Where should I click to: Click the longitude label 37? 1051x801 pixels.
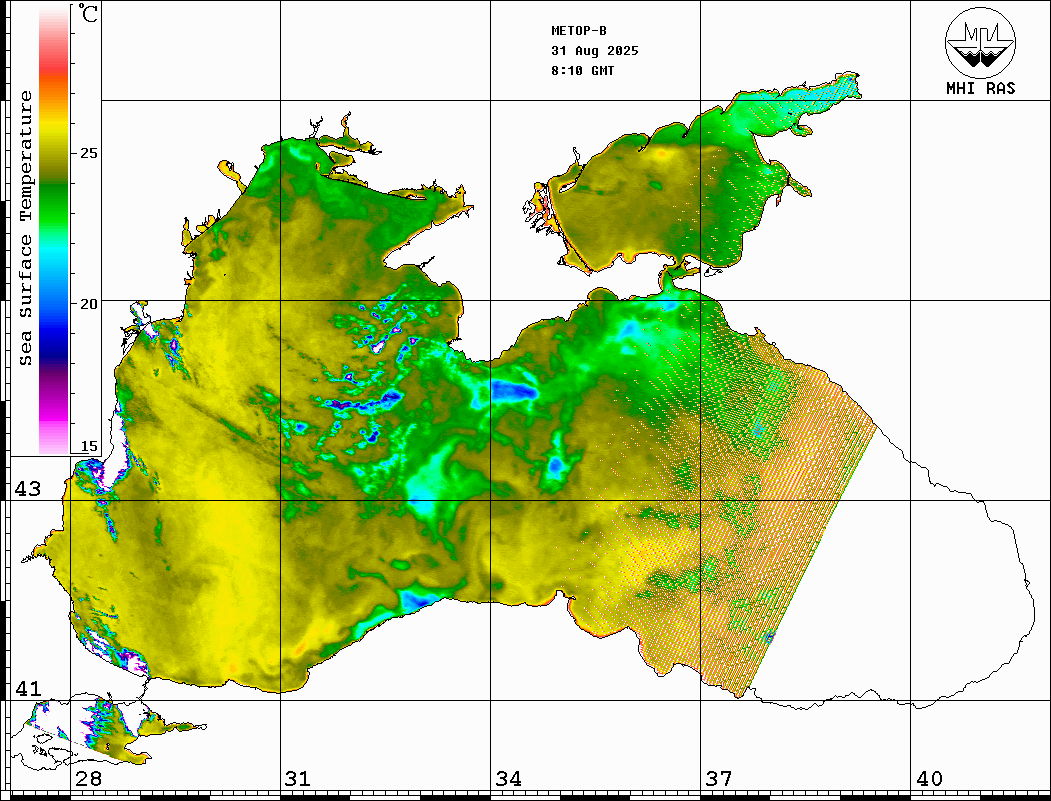click(x=719, y=779)
